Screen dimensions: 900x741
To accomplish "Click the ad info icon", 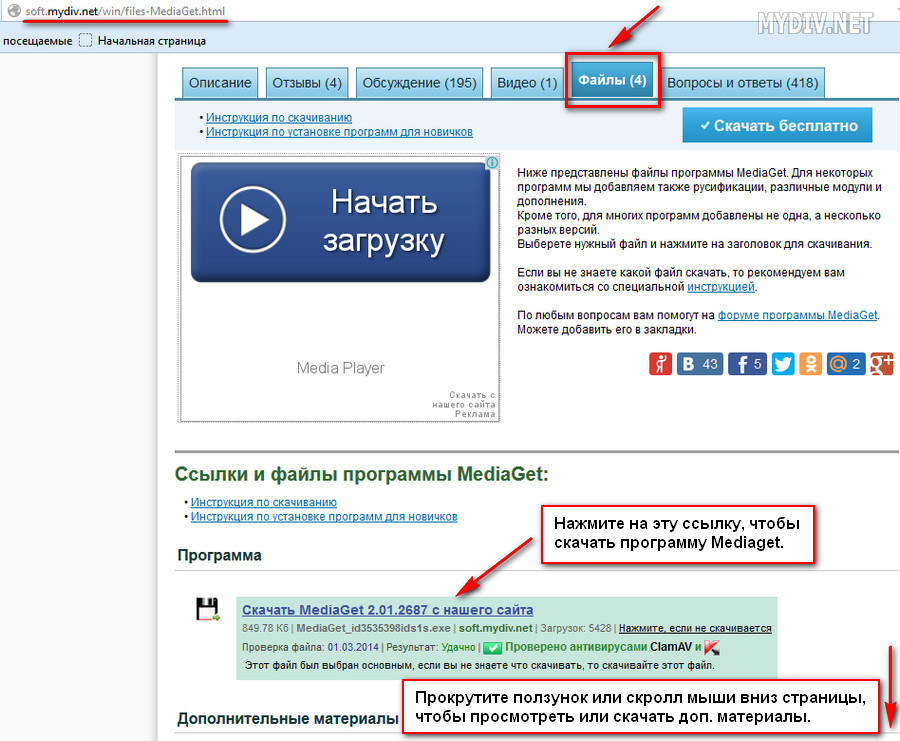I will pos(492,163).
